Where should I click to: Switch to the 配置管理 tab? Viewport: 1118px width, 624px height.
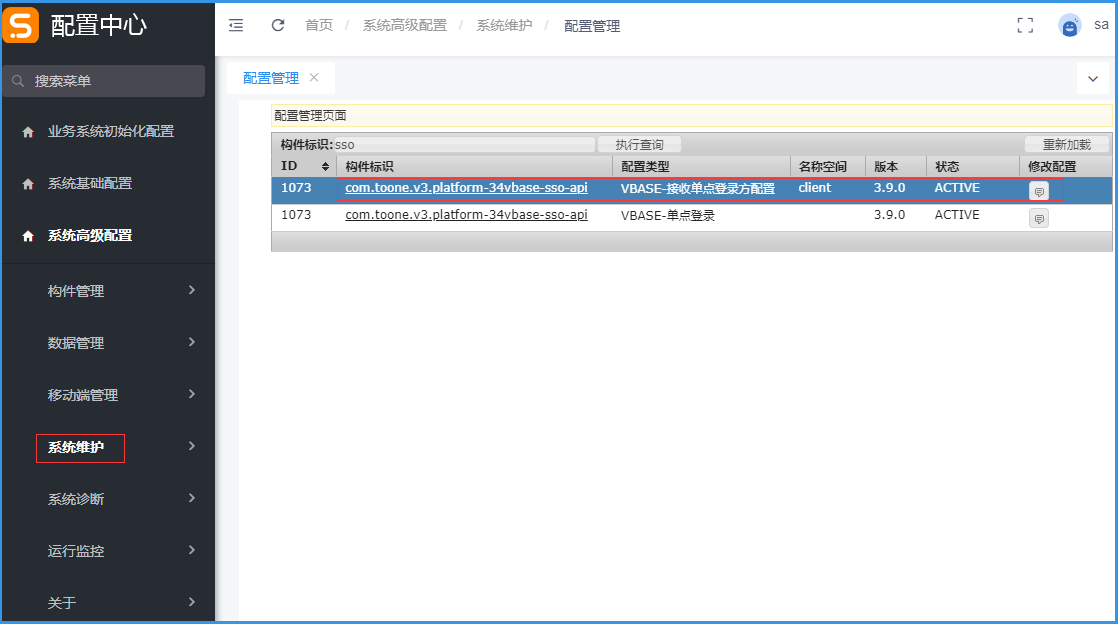[x=271, y=78]
